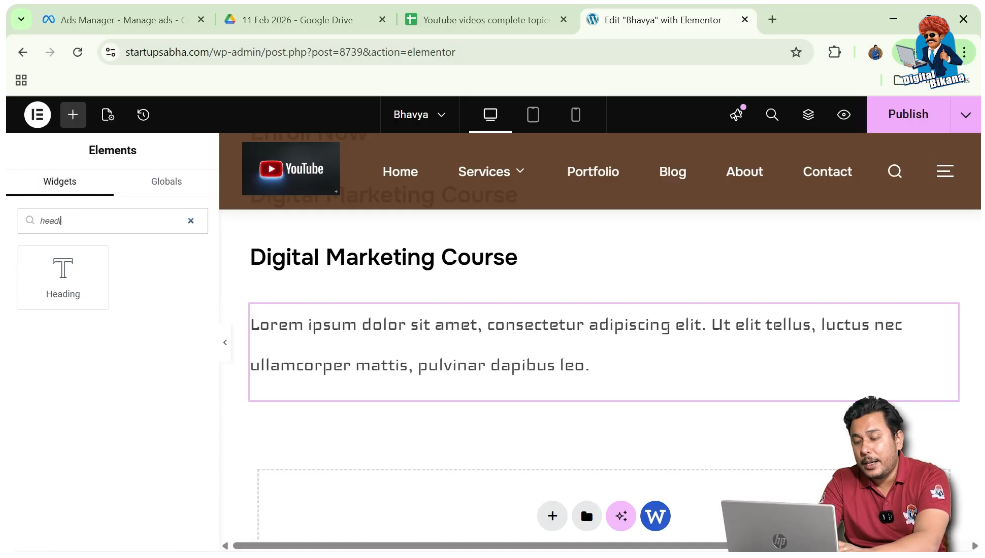Toggle the Preview changes eye icon

click(844, 115)
